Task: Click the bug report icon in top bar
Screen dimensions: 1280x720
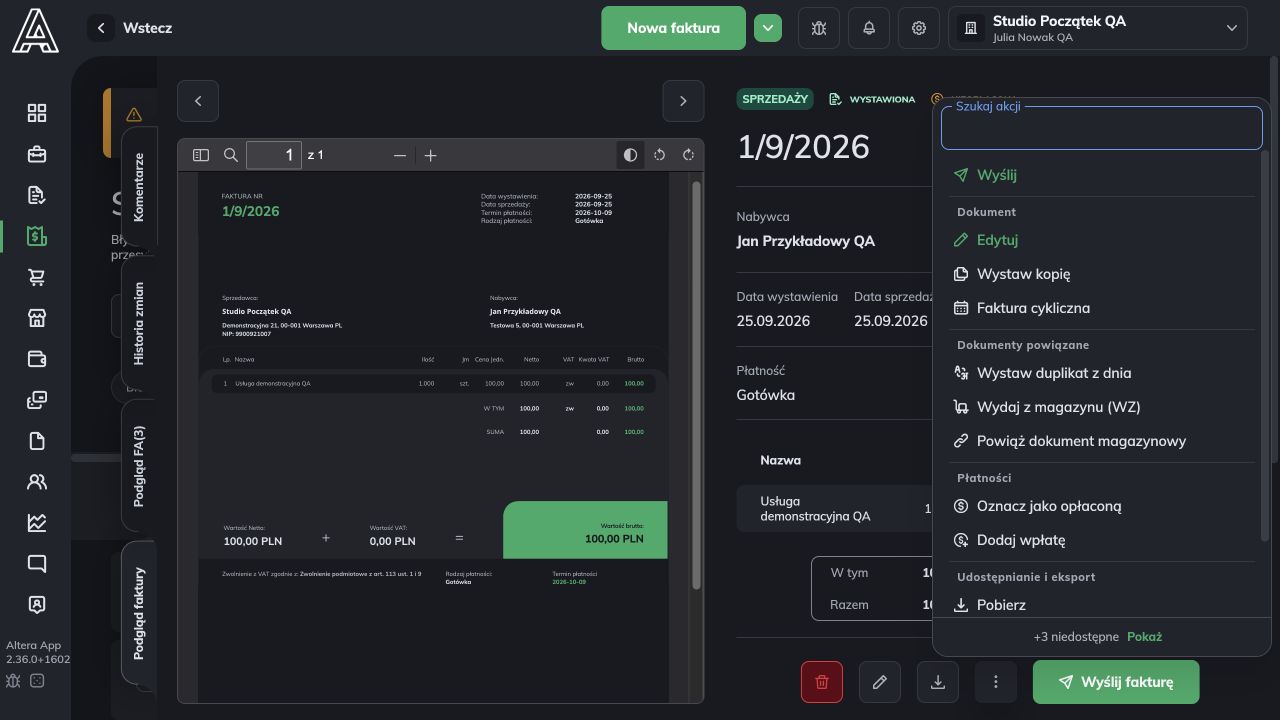Action: (819, 28)
